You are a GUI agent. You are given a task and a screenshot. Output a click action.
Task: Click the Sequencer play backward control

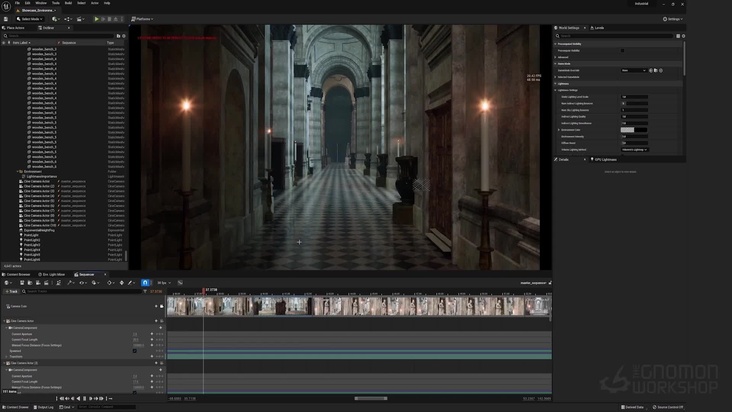[x=78, y=398]
